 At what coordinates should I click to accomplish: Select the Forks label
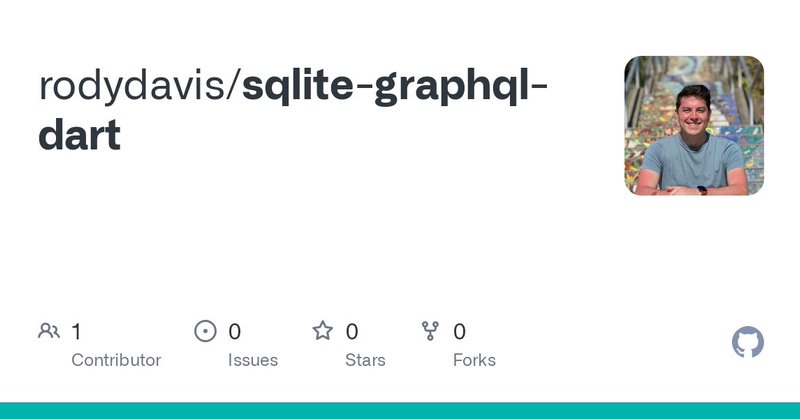click(x=474, y=360)
